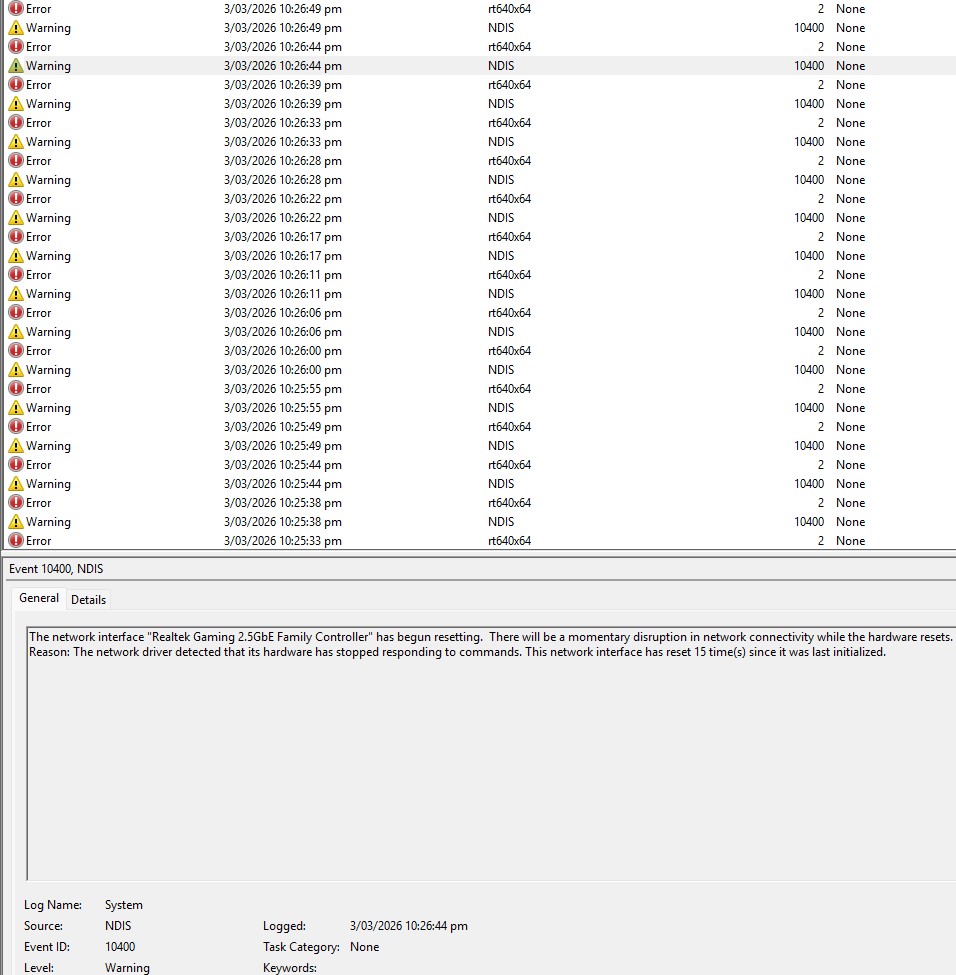Click NDIS source in the 10:26:17 pm warning row

(x=501, y=256)
